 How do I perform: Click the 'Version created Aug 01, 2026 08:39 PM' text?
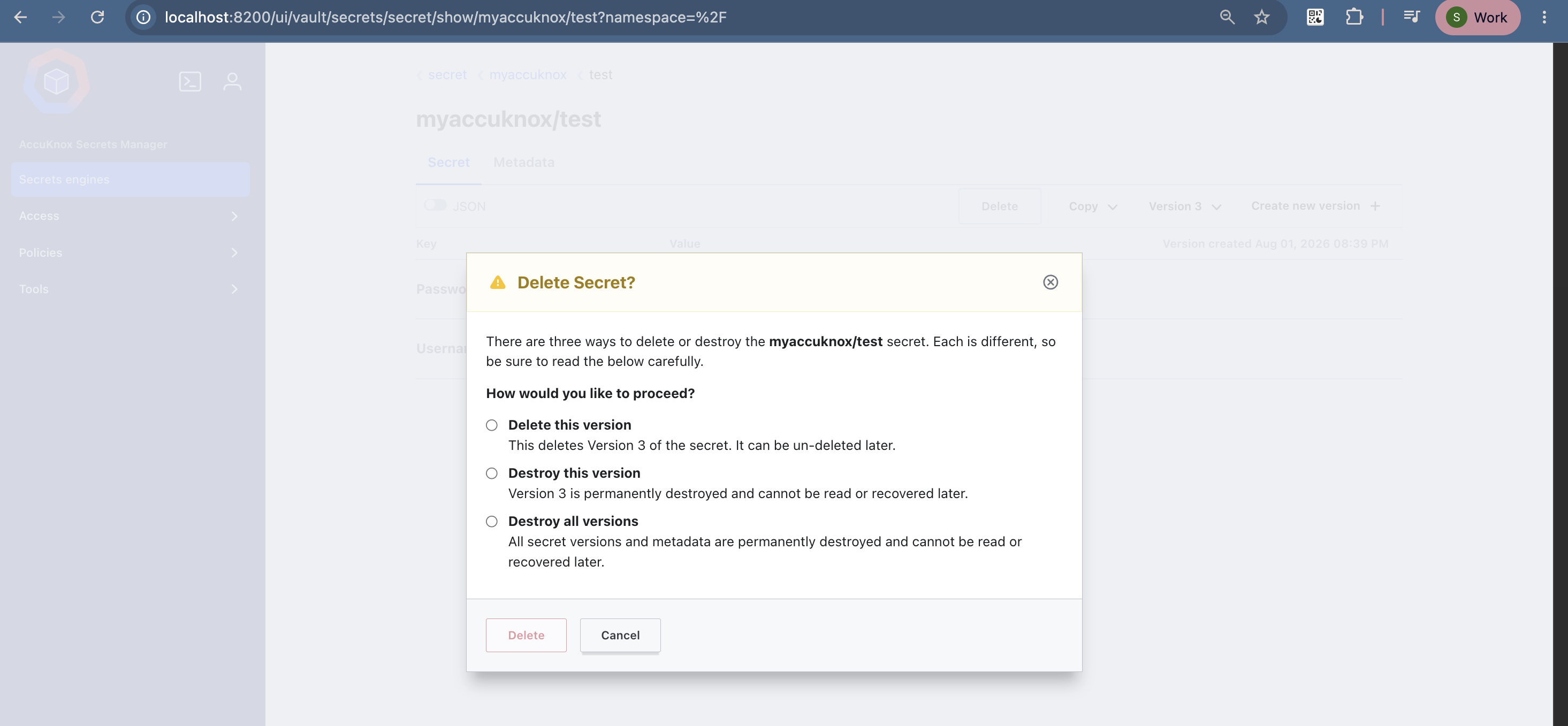click(1275, 244)
